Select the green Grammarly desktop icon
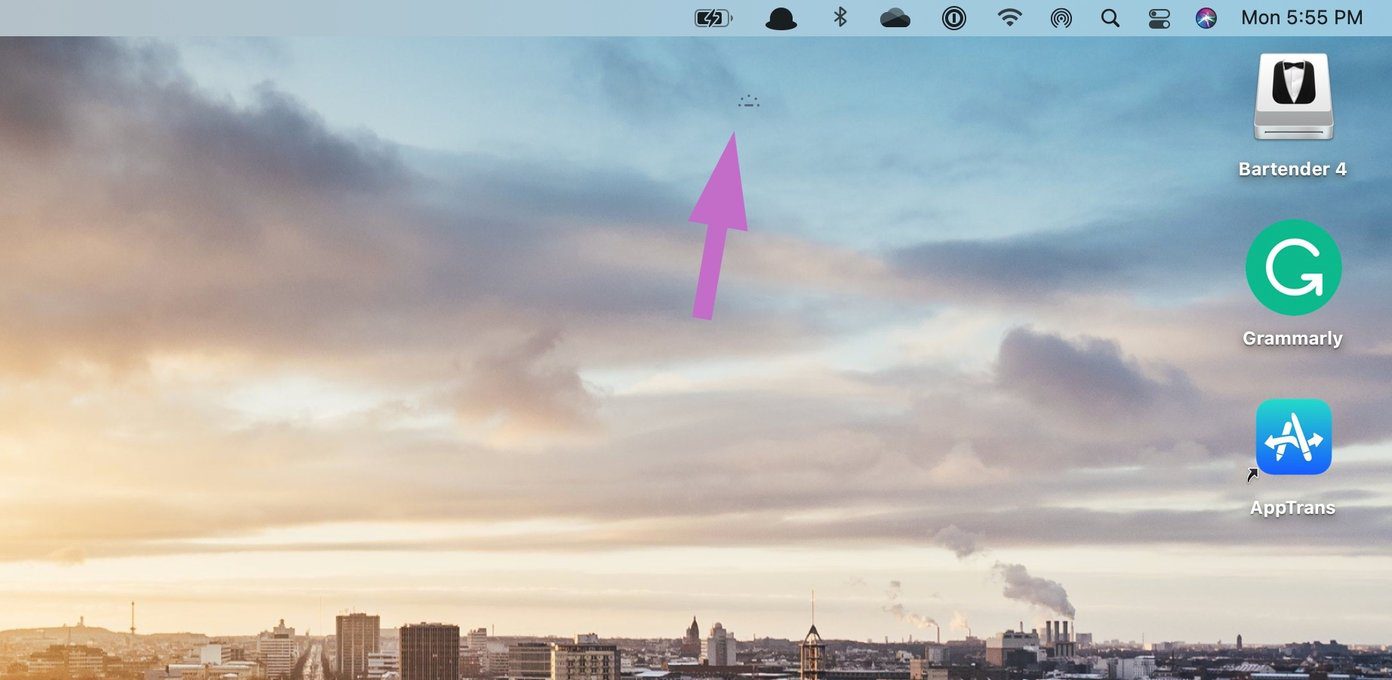The height and width of the screenshot is (680, 1392). pyautogui.click(x=1293, y=267)
